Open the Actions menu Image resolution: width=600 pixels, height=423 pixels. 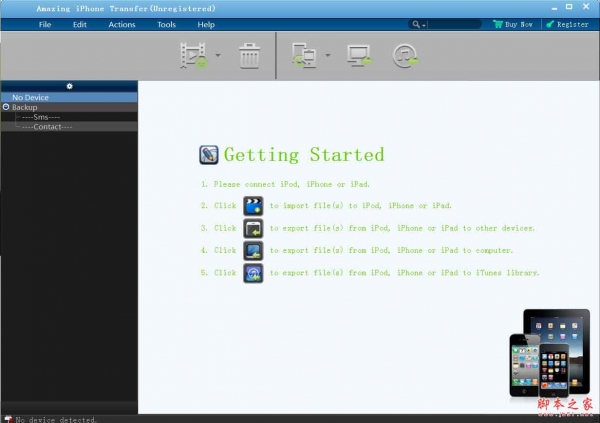pos(122,24)
